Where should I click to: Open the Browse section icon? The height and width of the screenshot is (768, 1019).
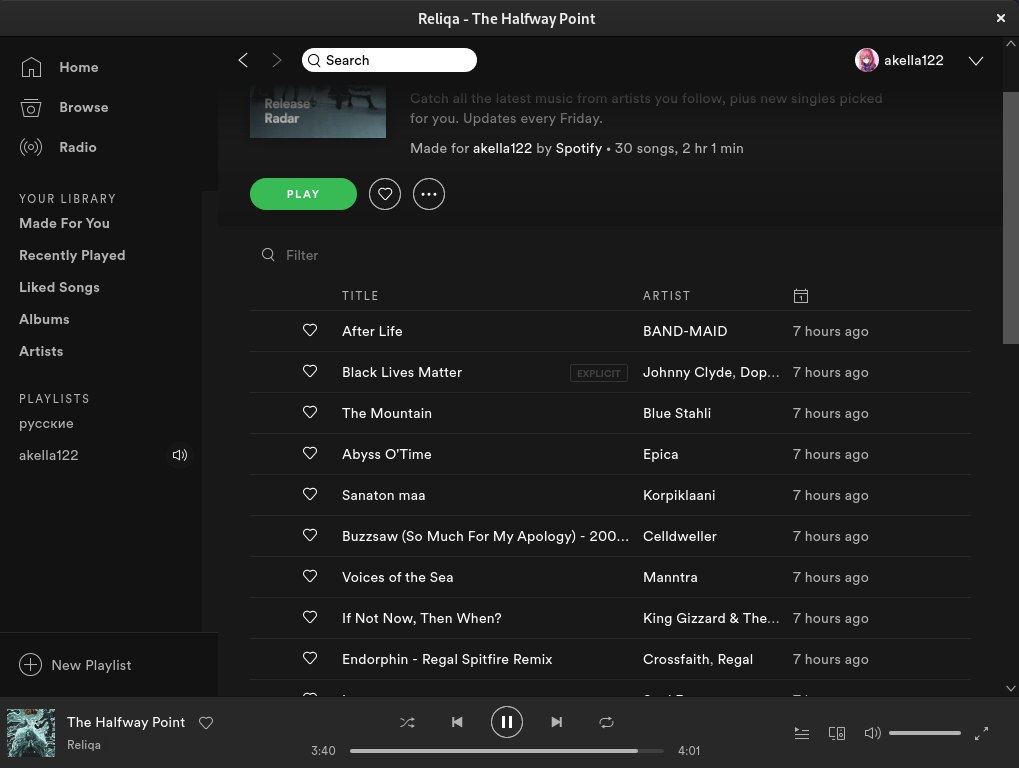click(31, 108)
